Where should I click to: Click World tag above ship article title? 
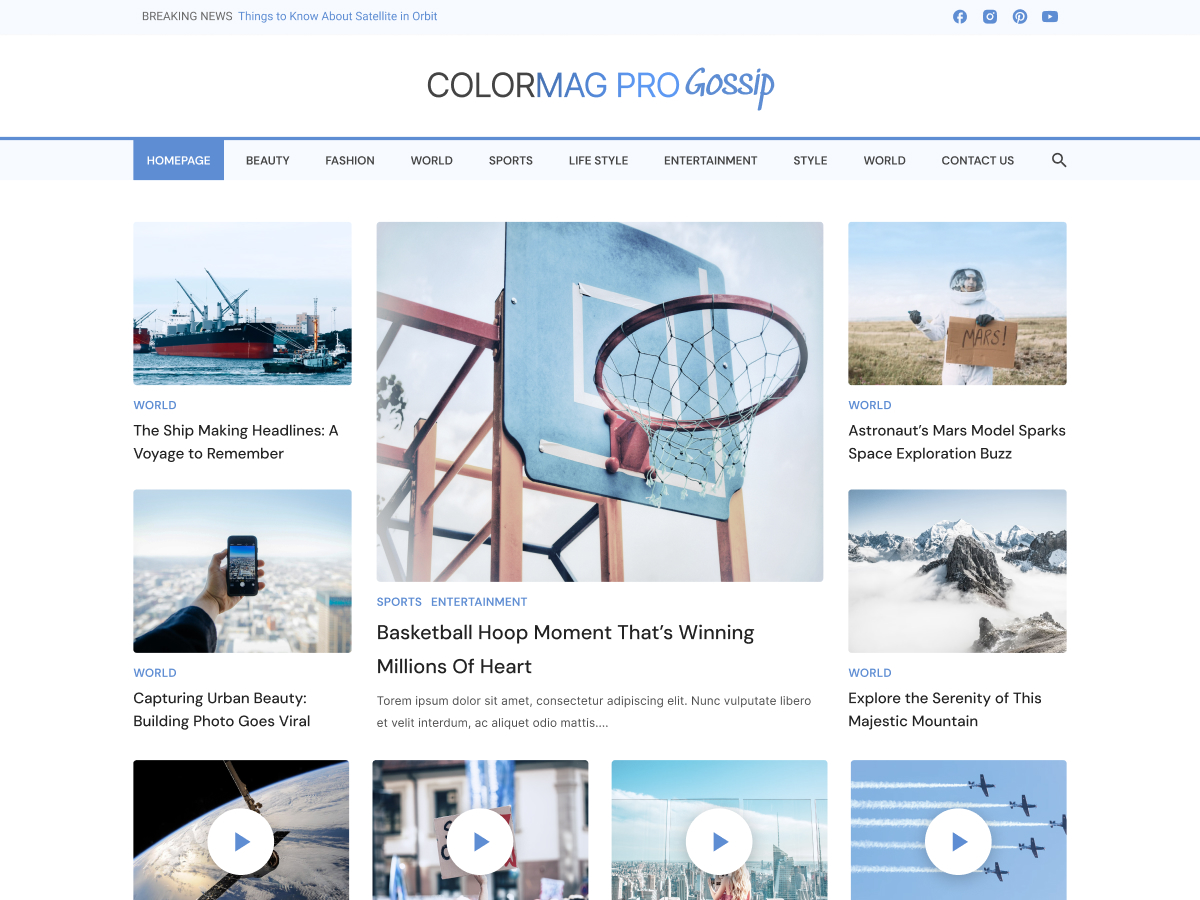coord(155,405)
